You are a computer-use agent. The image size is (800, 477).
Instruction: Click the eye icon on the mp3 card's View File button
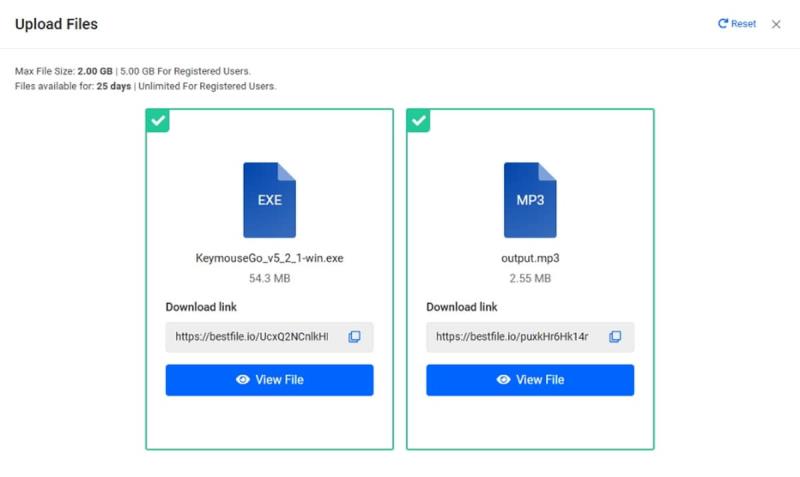coord(504,380)
